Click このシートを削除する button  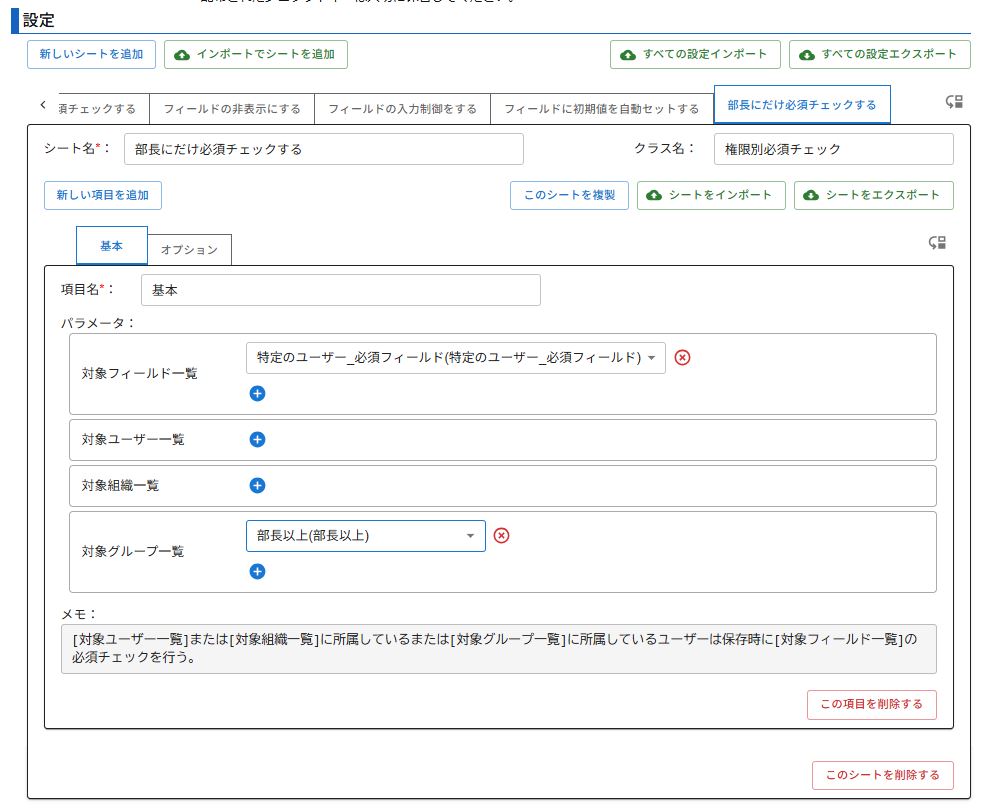tap(883, 775)
